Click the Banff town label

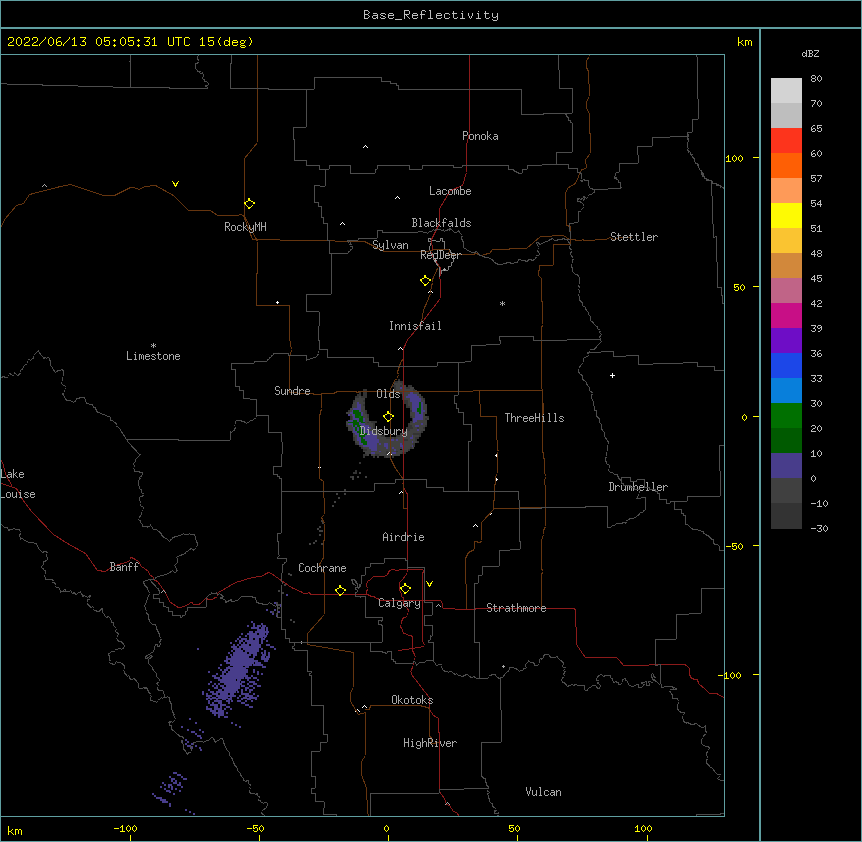124,567
